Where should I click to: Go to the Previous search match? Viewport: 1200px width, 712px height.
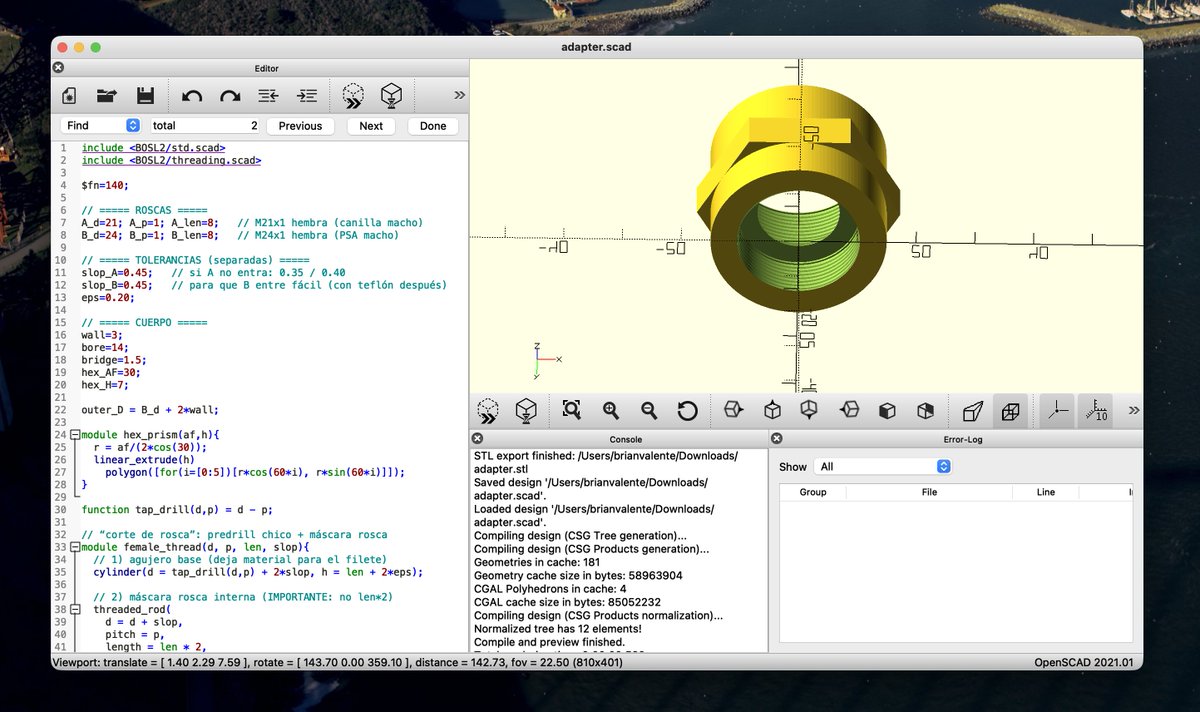click(300, 126)
